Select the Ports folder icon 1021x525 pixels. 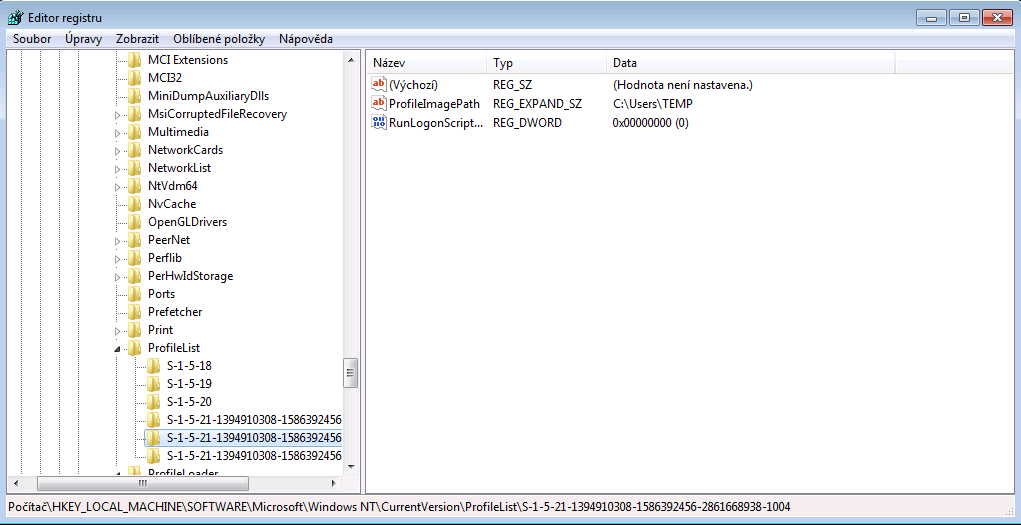point(135,294)
